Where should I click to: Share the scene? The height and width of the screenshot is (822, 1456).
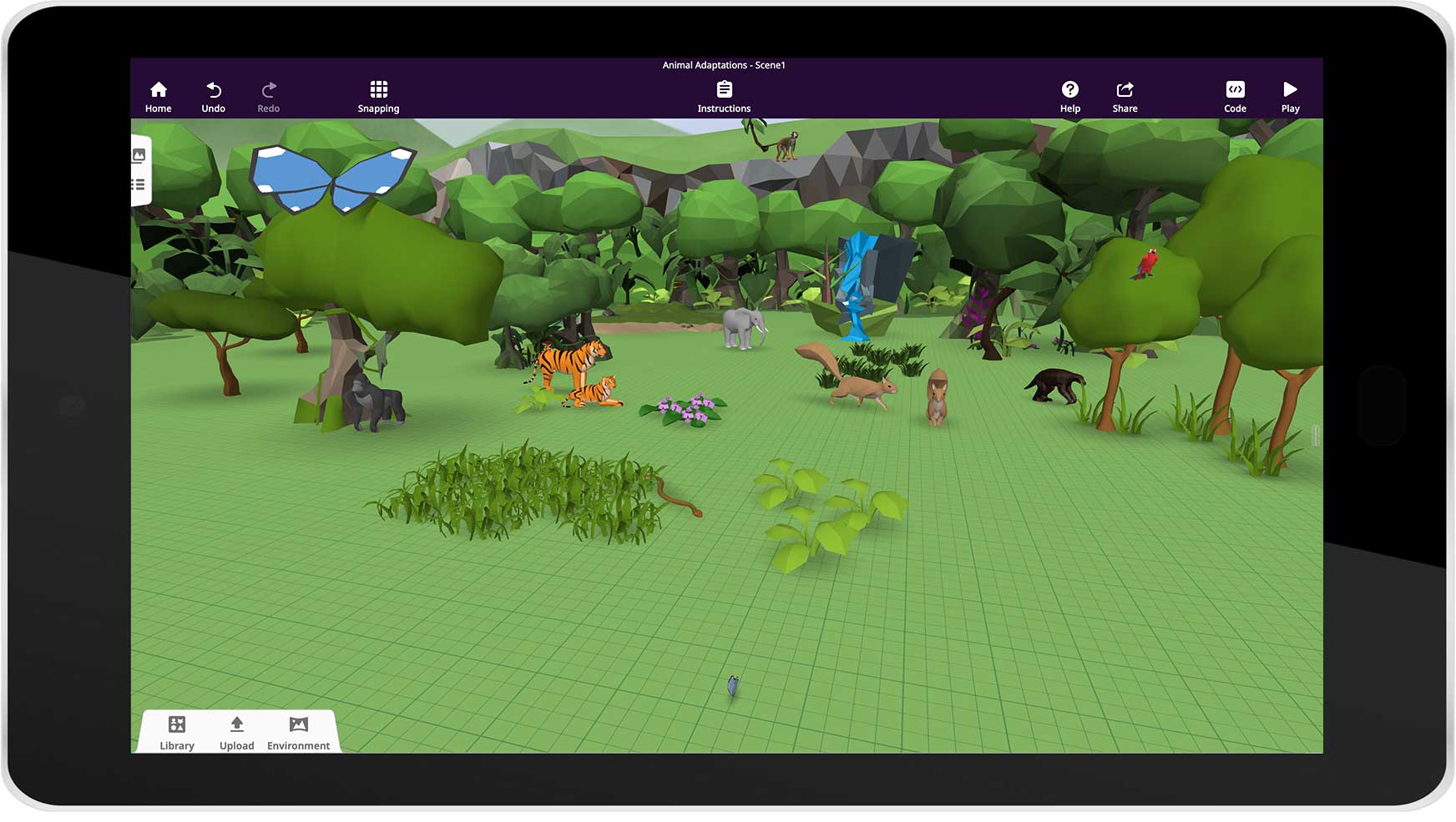click(1125, 97)
